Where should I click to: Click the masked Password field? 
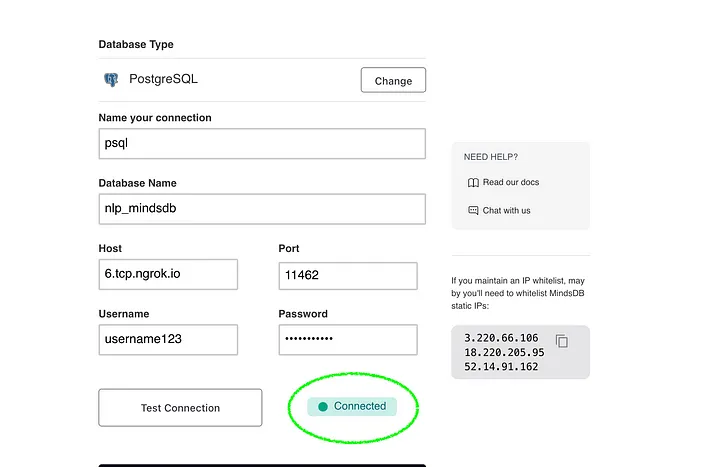tap(347, 340)
